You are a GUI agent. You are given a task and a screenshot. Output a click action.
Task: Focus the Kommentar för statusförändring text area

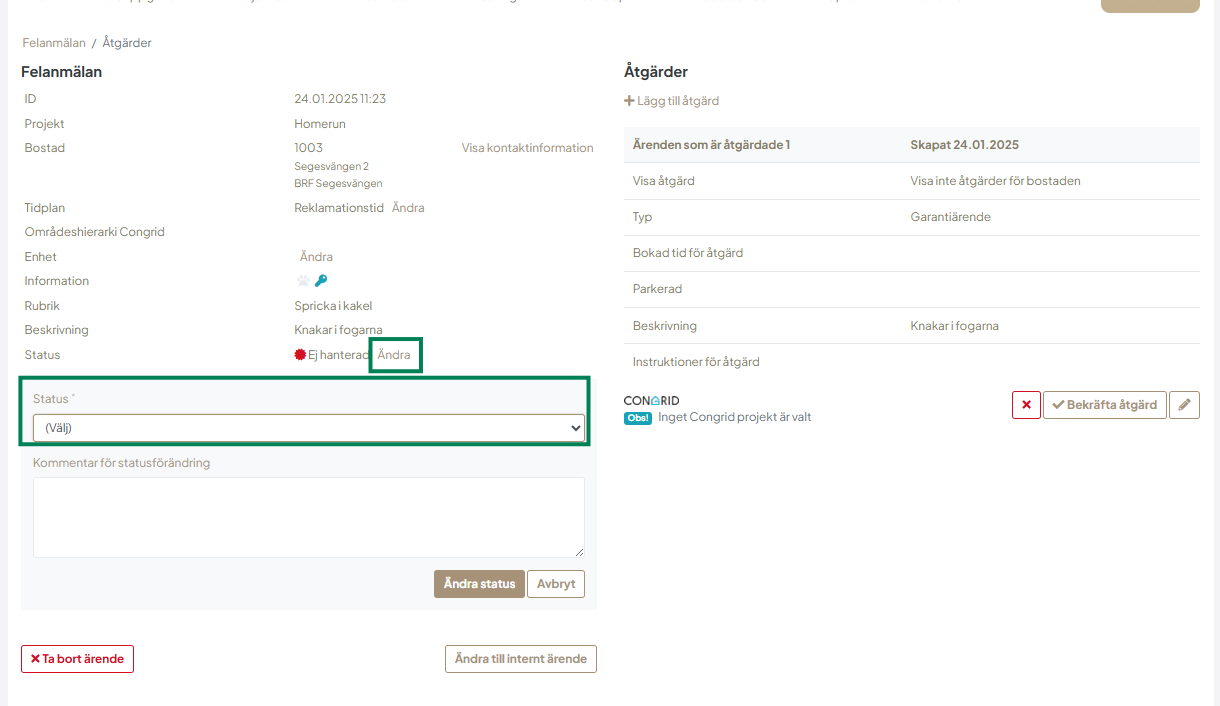[309, 517]
